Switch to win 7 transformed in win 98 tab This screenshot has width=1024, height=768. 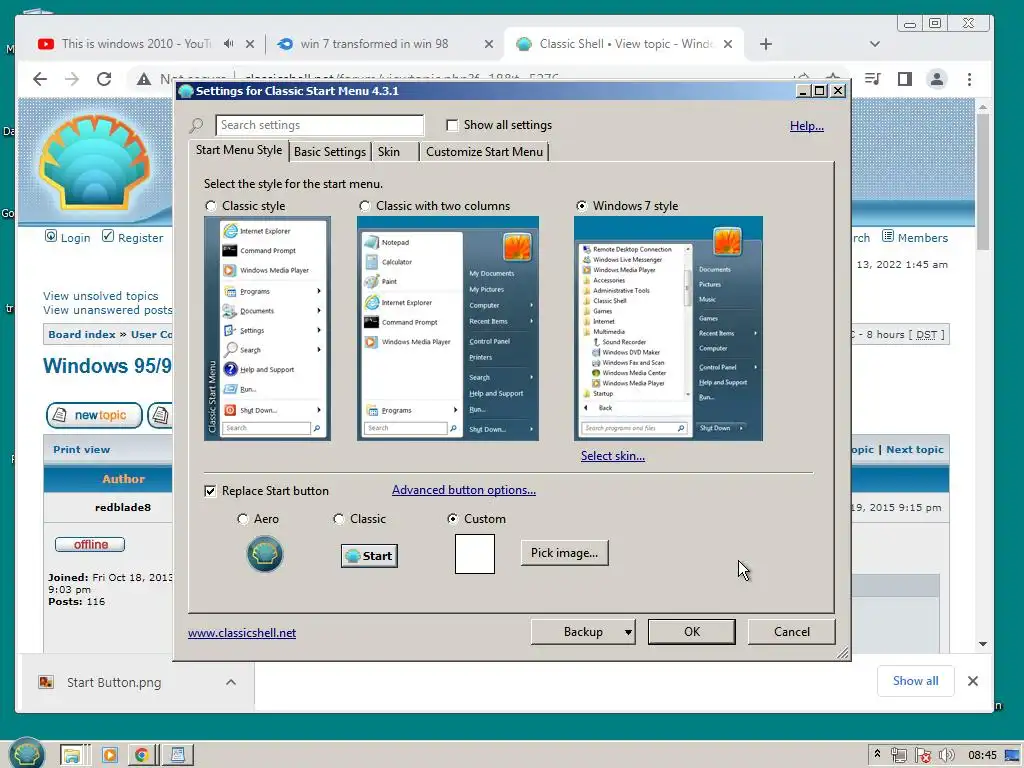(374, 44)
